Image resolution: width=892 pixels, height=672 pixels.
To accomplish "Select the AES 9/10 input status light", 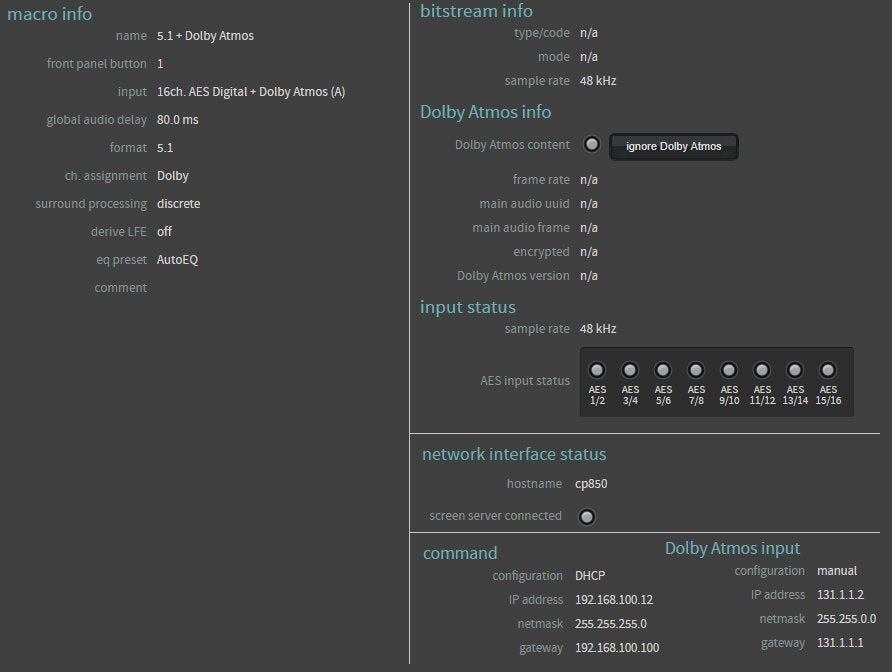I will click(729, 370).
